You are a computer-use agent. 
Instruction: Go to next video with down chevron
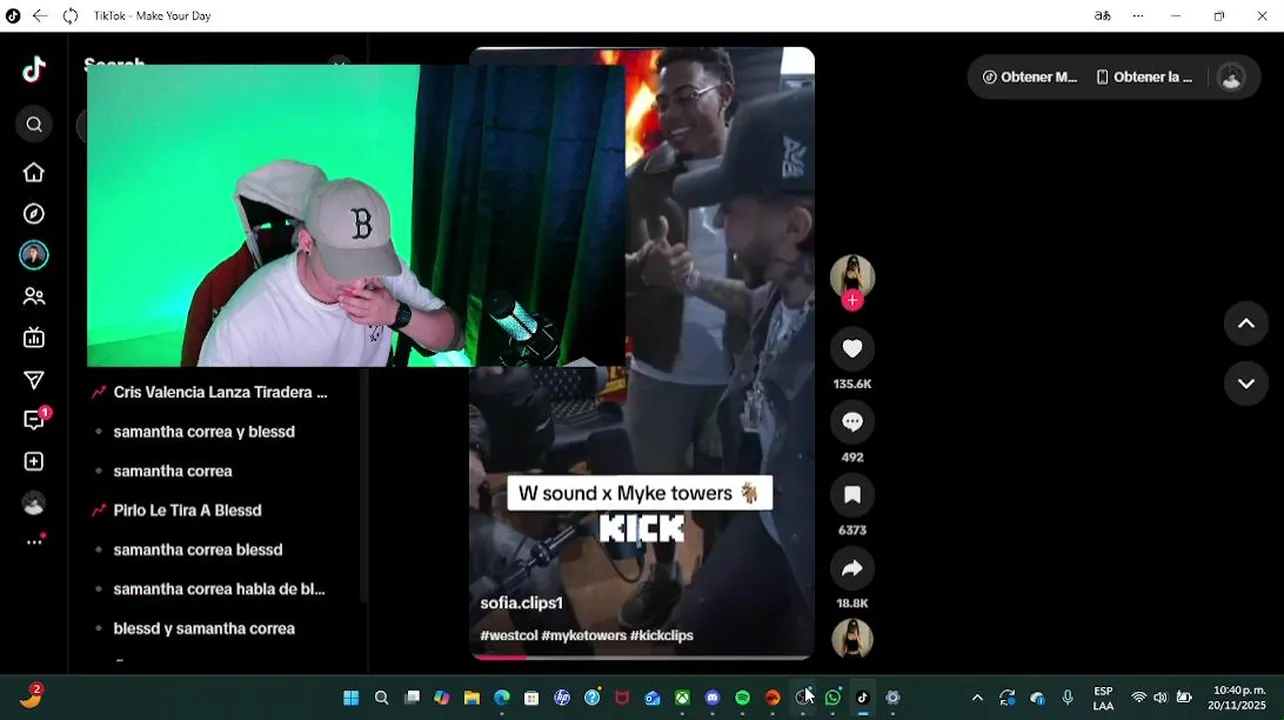(1246, 383)
